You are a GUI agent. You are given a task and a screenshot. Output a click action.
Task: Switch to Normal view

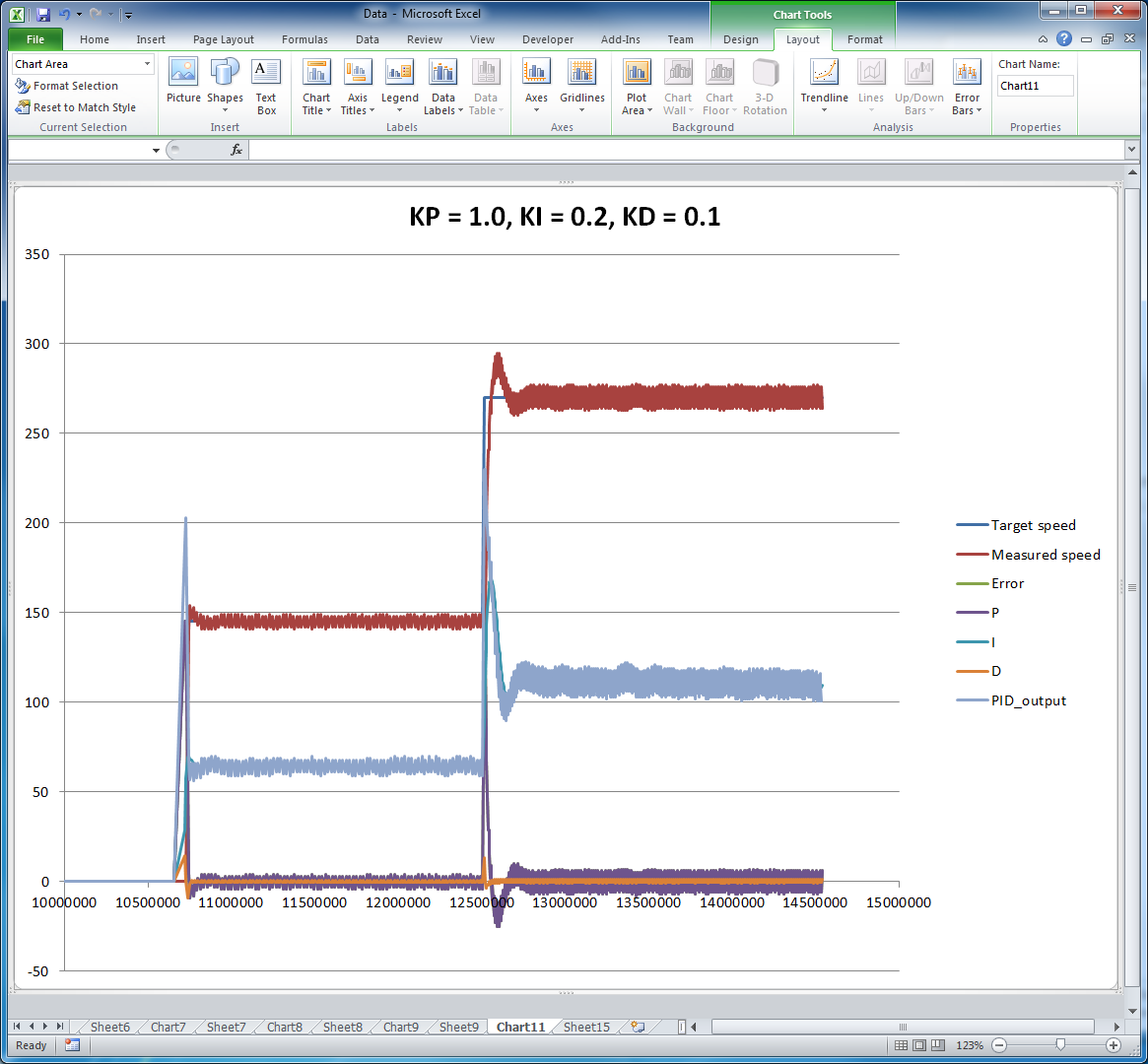click(902, 1045)
